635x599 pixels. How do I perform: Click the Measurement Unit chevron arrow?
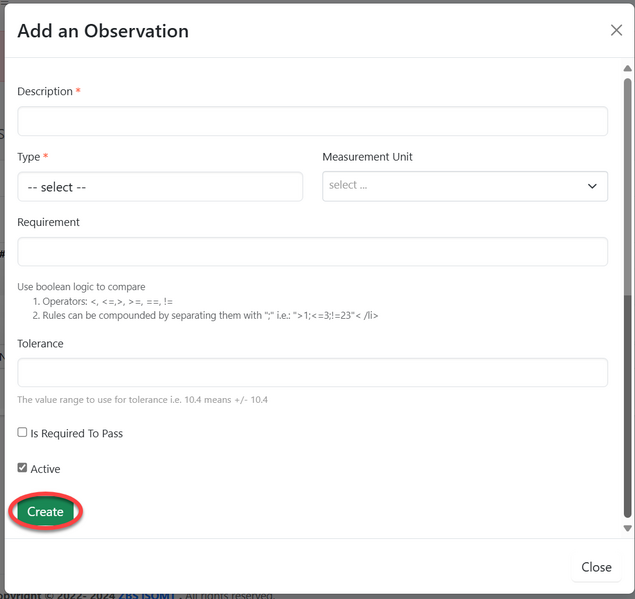pos(592,186)
